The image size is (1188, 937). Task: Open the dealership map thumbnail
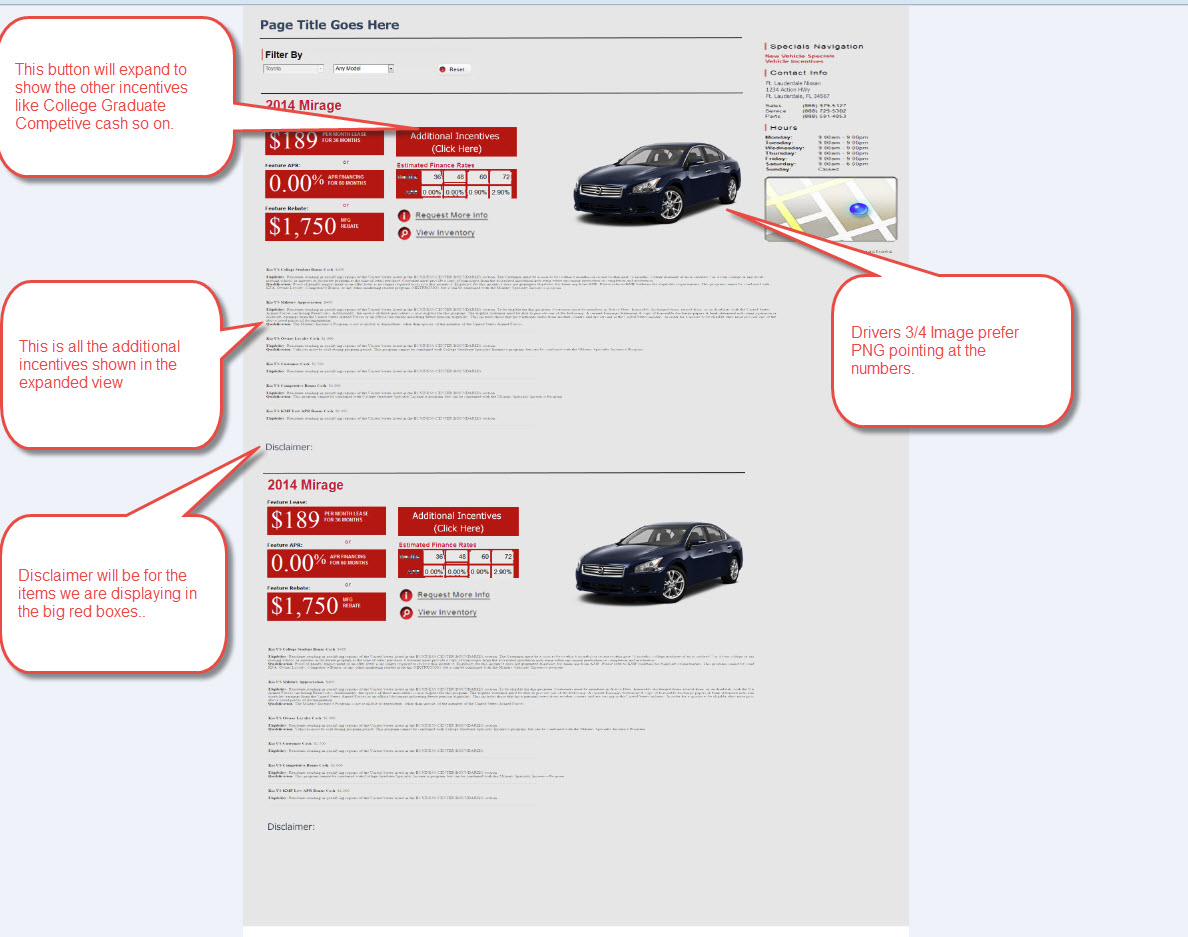(x=831, y=209)
